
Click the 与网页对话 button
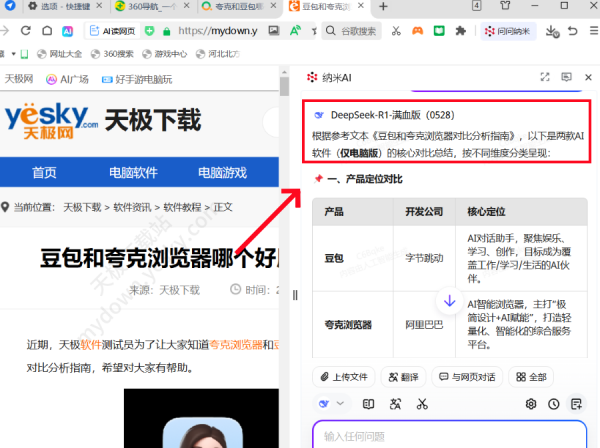[x=466, y=377]
